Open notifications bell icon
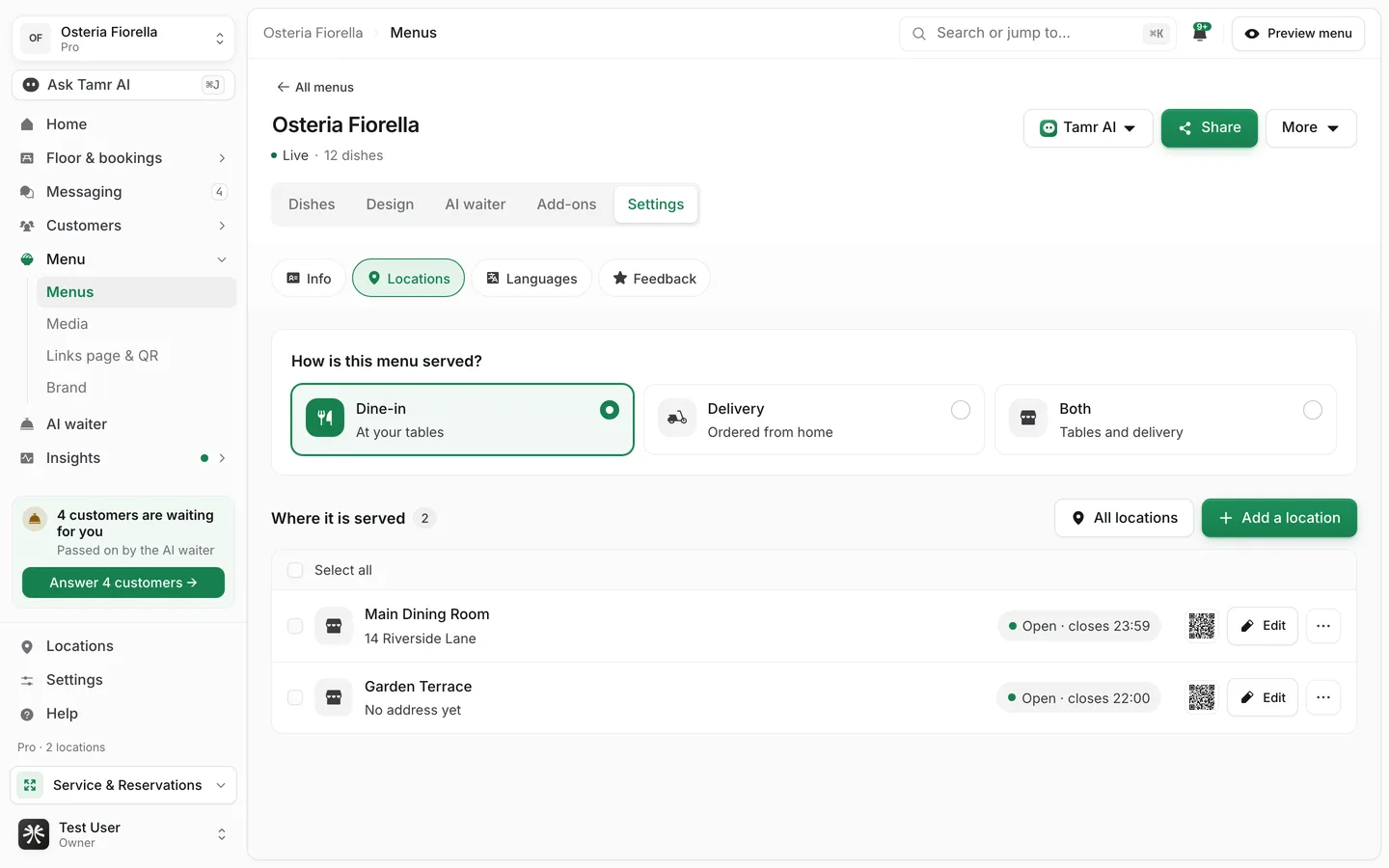The width and height of the screenshot is (1389, 868). (x=1201, y=33)
